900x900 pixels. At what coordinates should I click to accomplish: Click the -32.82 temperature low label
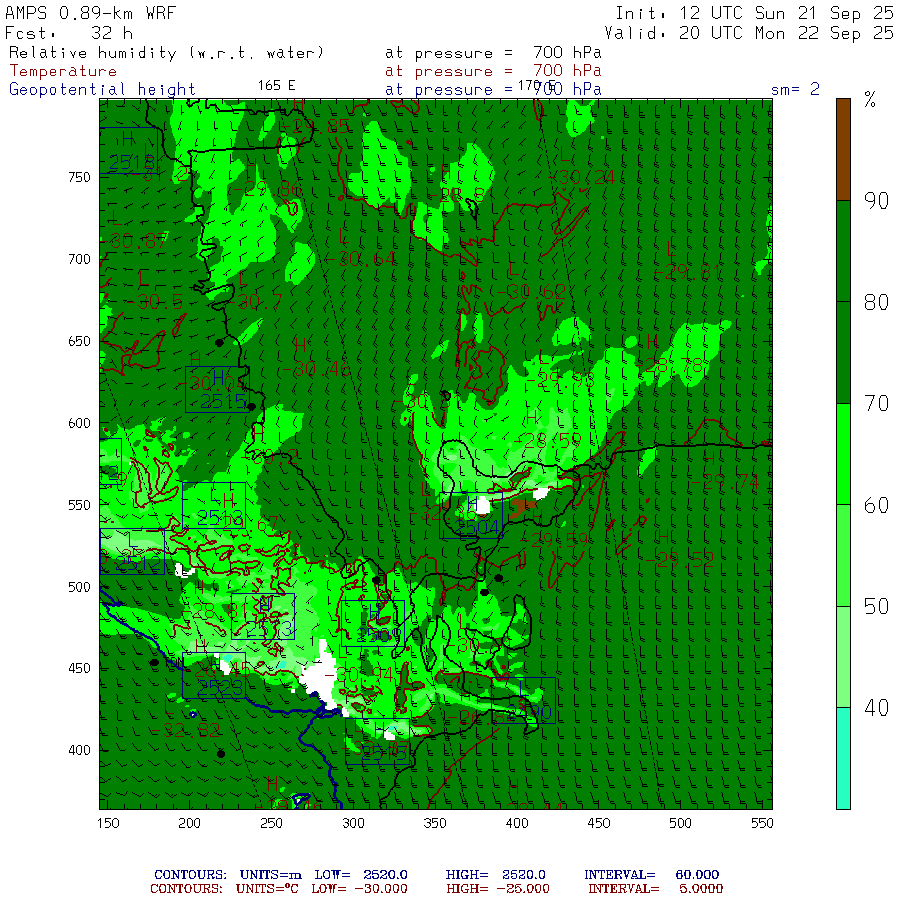pos(184,730)
